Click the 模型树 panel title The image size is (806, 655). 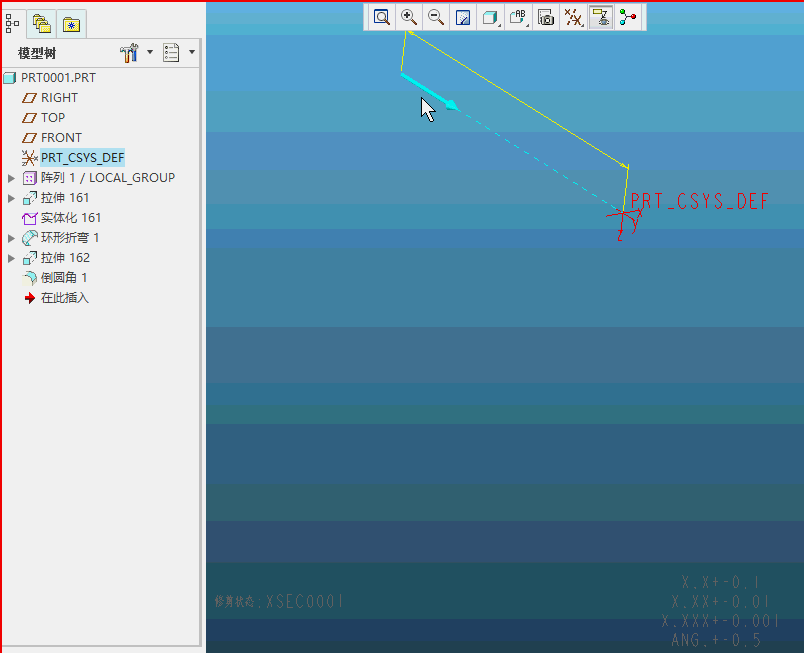(37, 53)
